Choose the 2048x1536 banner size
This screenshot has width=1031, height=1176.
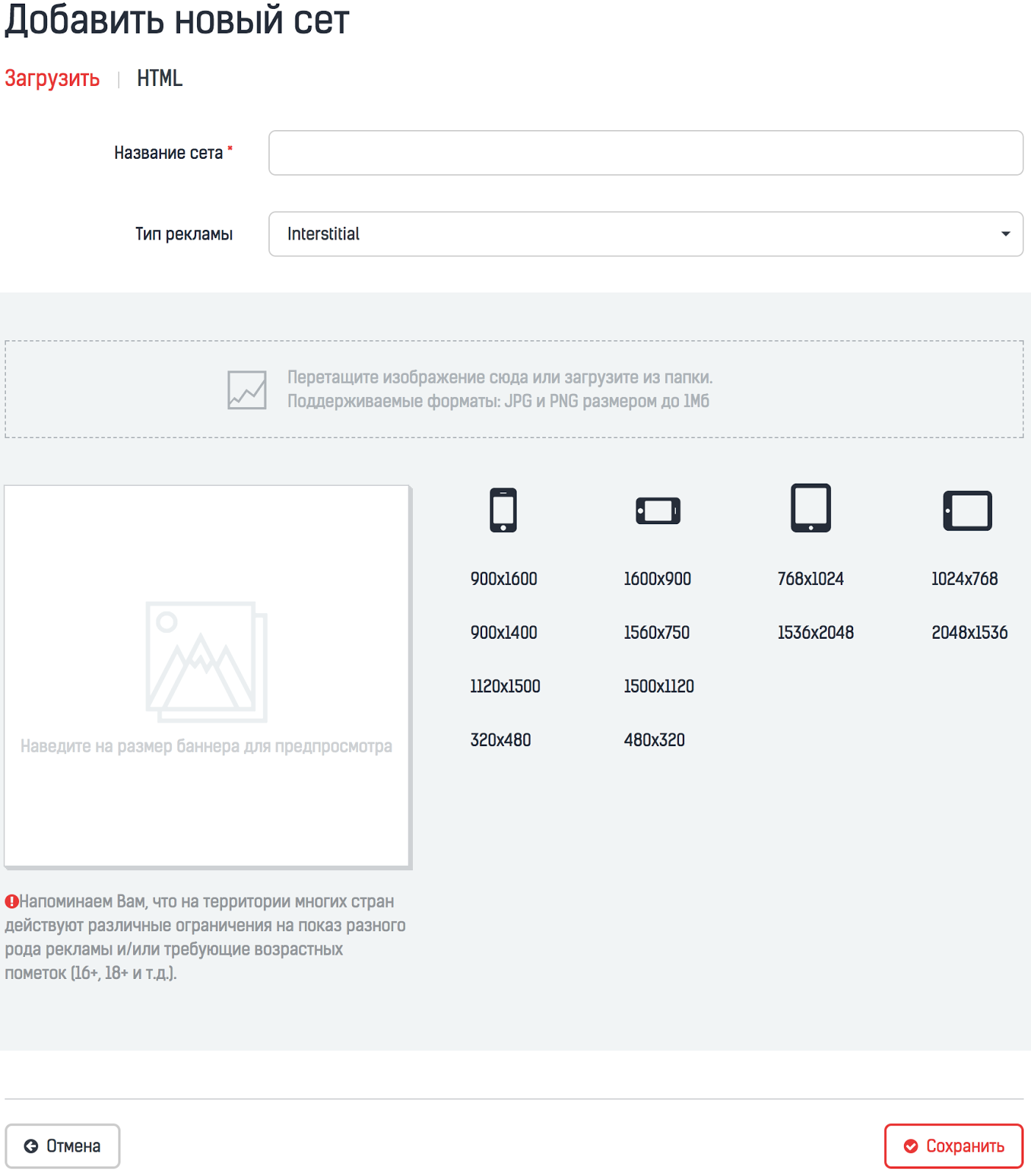pos(969,633)
